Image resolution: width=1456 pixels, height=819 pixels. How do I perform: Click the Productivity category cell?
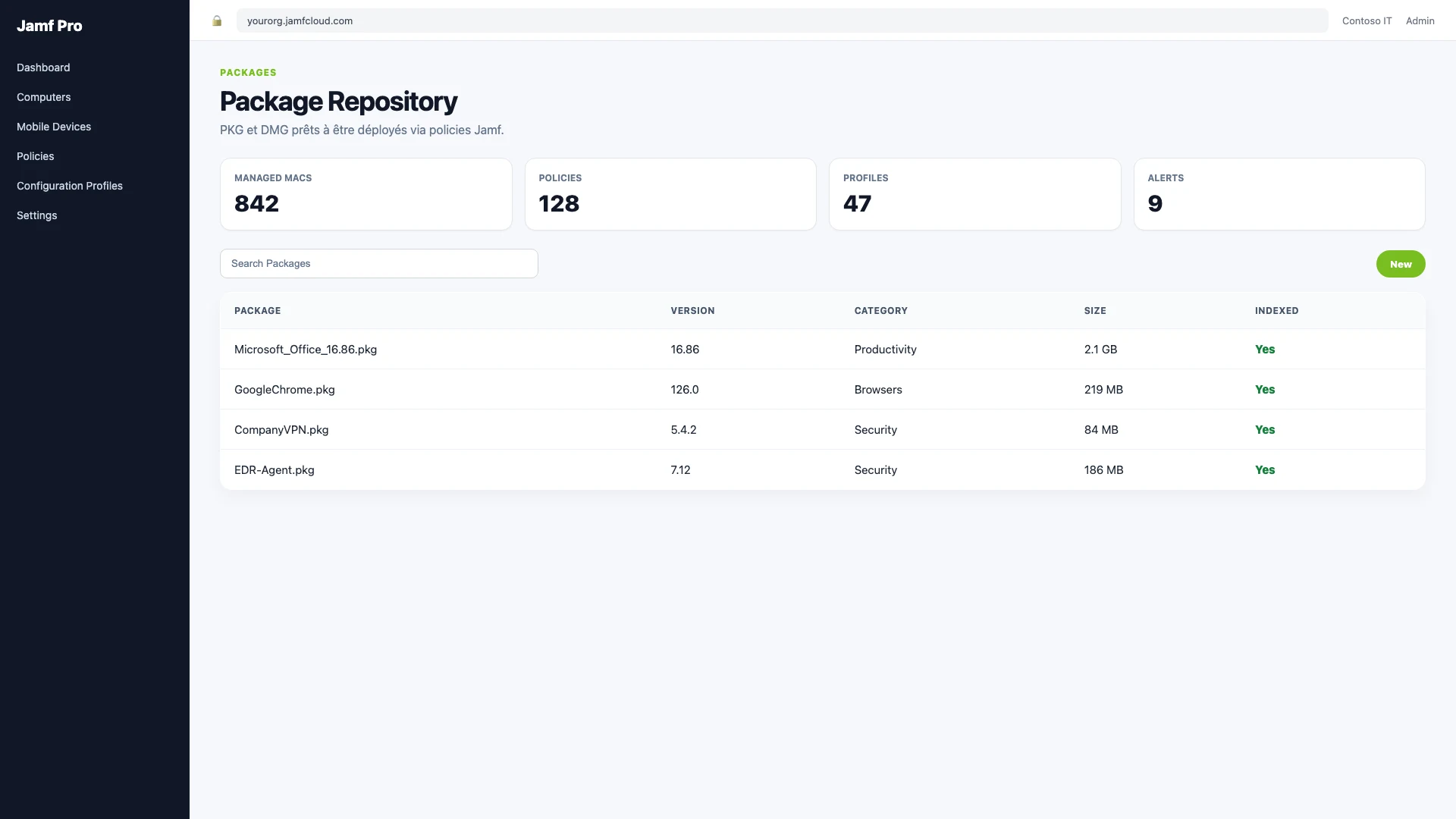[886, 350]
